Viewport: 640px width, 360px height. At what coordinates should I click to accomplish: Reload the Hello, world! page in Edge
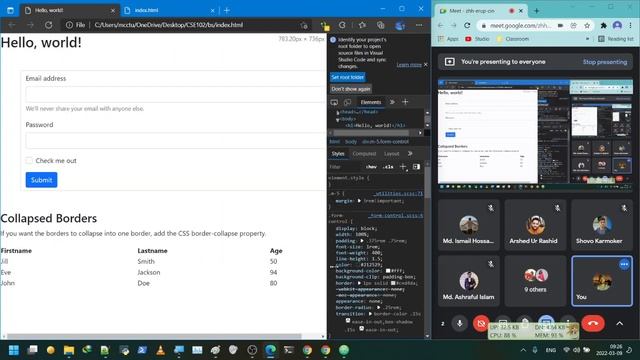tap(49, 25)
